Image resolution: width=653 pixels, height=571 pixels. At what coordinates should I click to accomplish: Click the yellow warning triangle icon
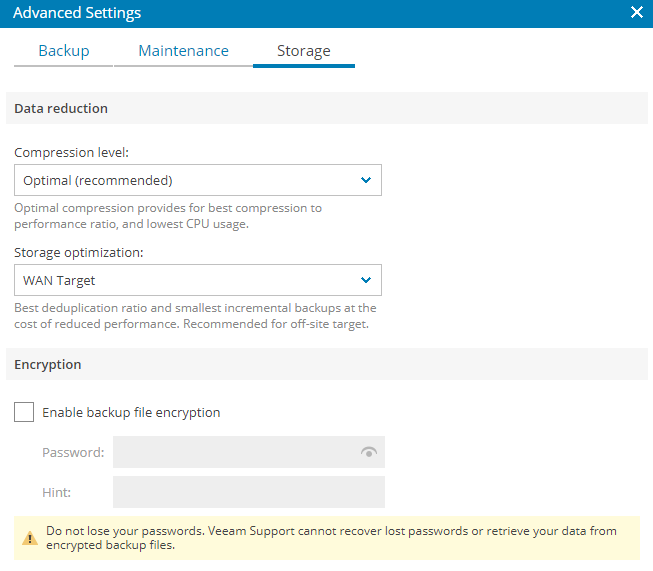coord(30,538)
